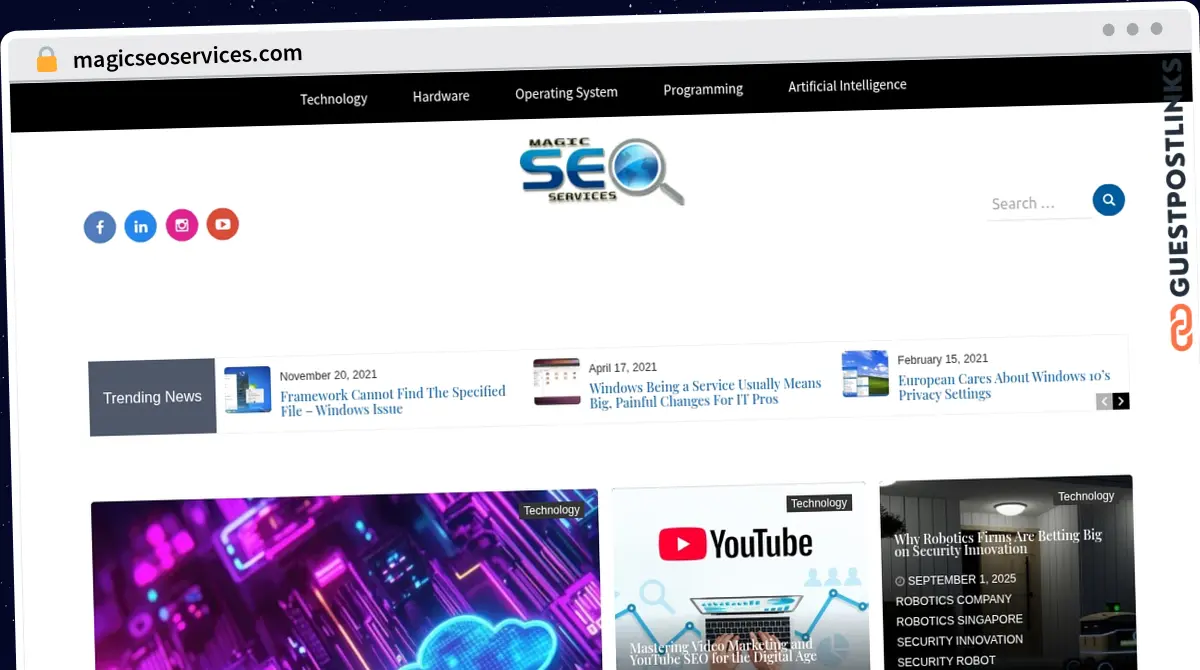Screen dimensions: 1200x670
Task: Open the Facebook social icon
Action: [100, 226]
